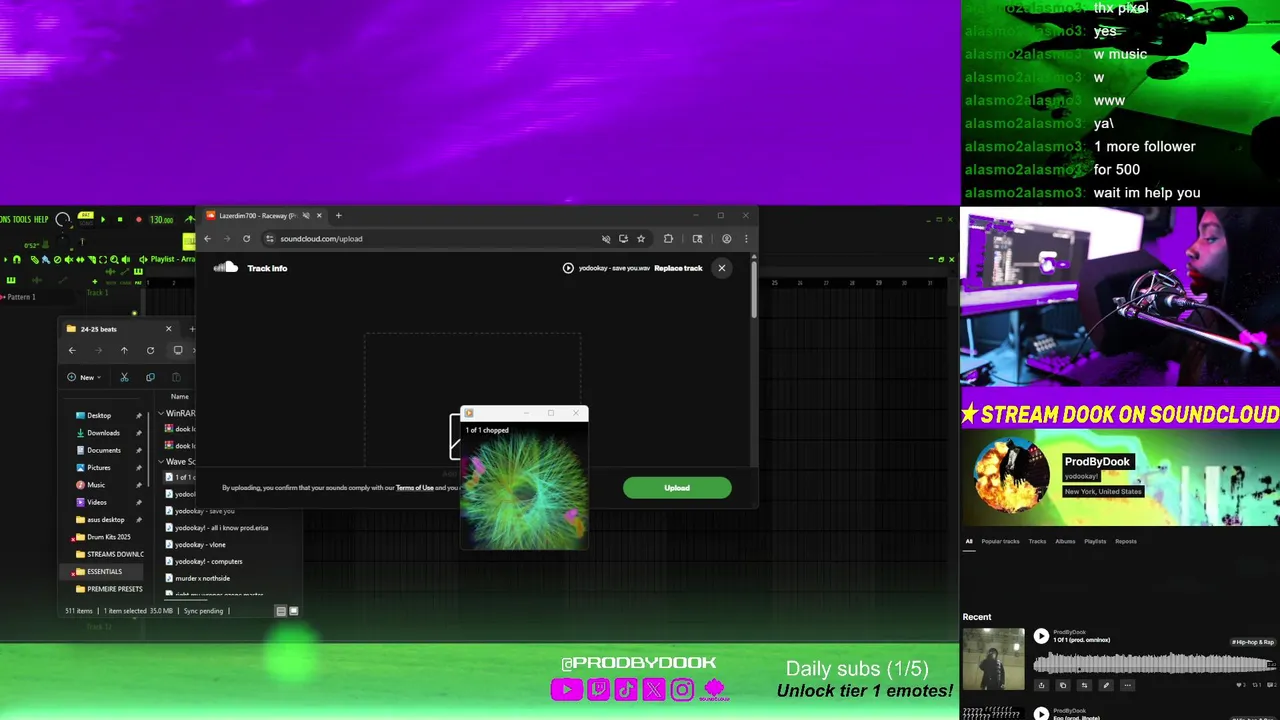Switch Explorer to large thumbnails view icon
Image resolution: width=1280 pixels, height=720 pixels.
(x=293, y=611)
